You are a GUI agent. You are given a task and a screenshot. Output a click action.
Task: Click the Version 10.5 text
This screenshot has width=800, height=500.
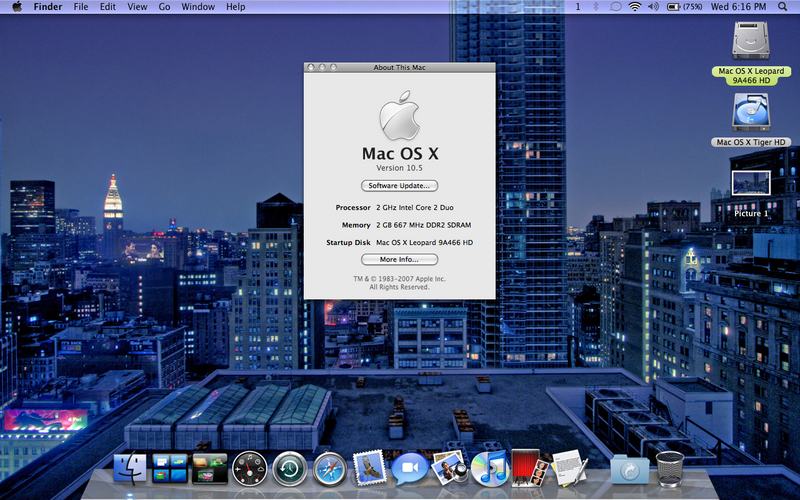tap(399, 168)
